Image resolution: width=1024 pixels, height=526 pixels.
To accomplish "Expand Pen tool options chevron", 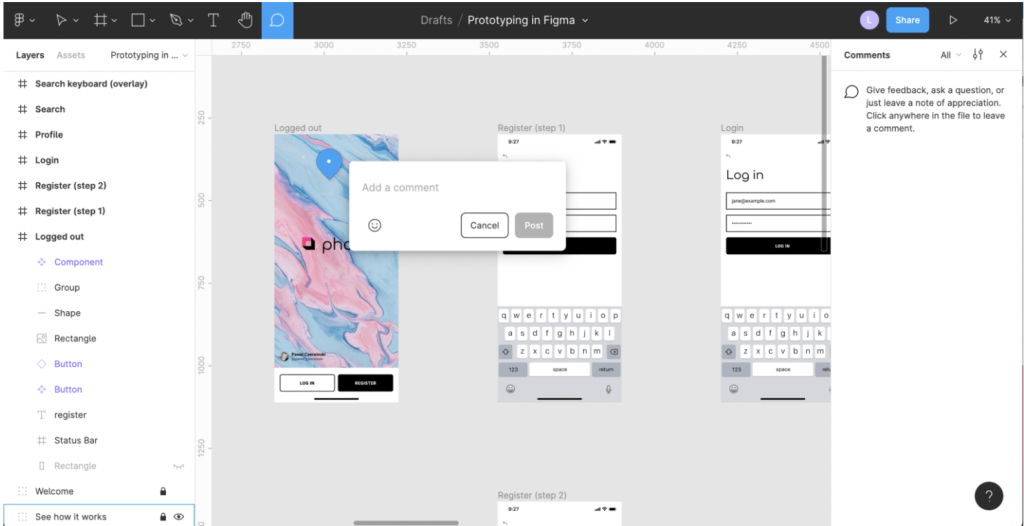I will tap(191, 20).
